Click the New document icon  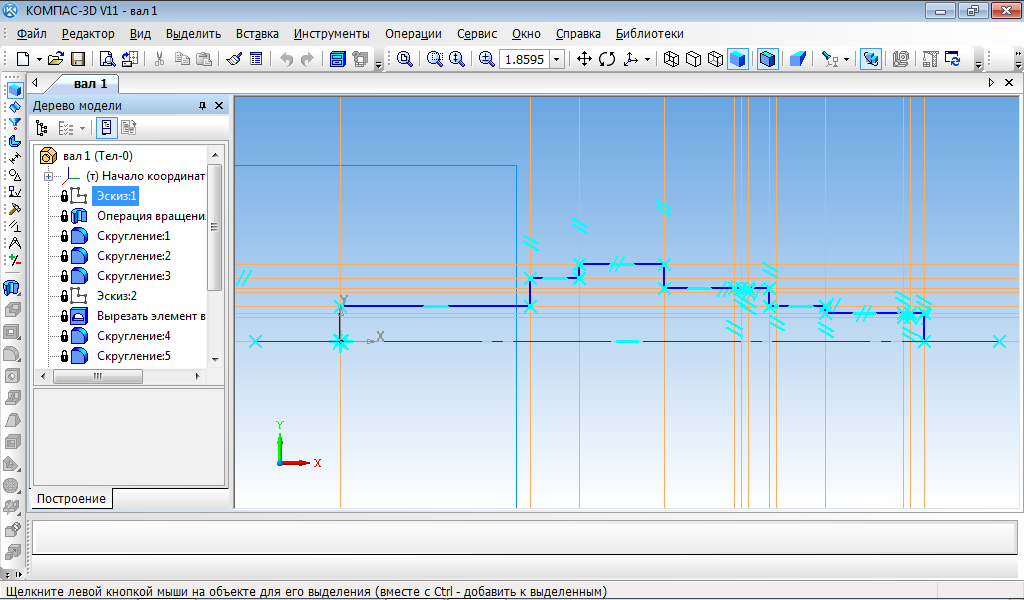coord(23,59)
